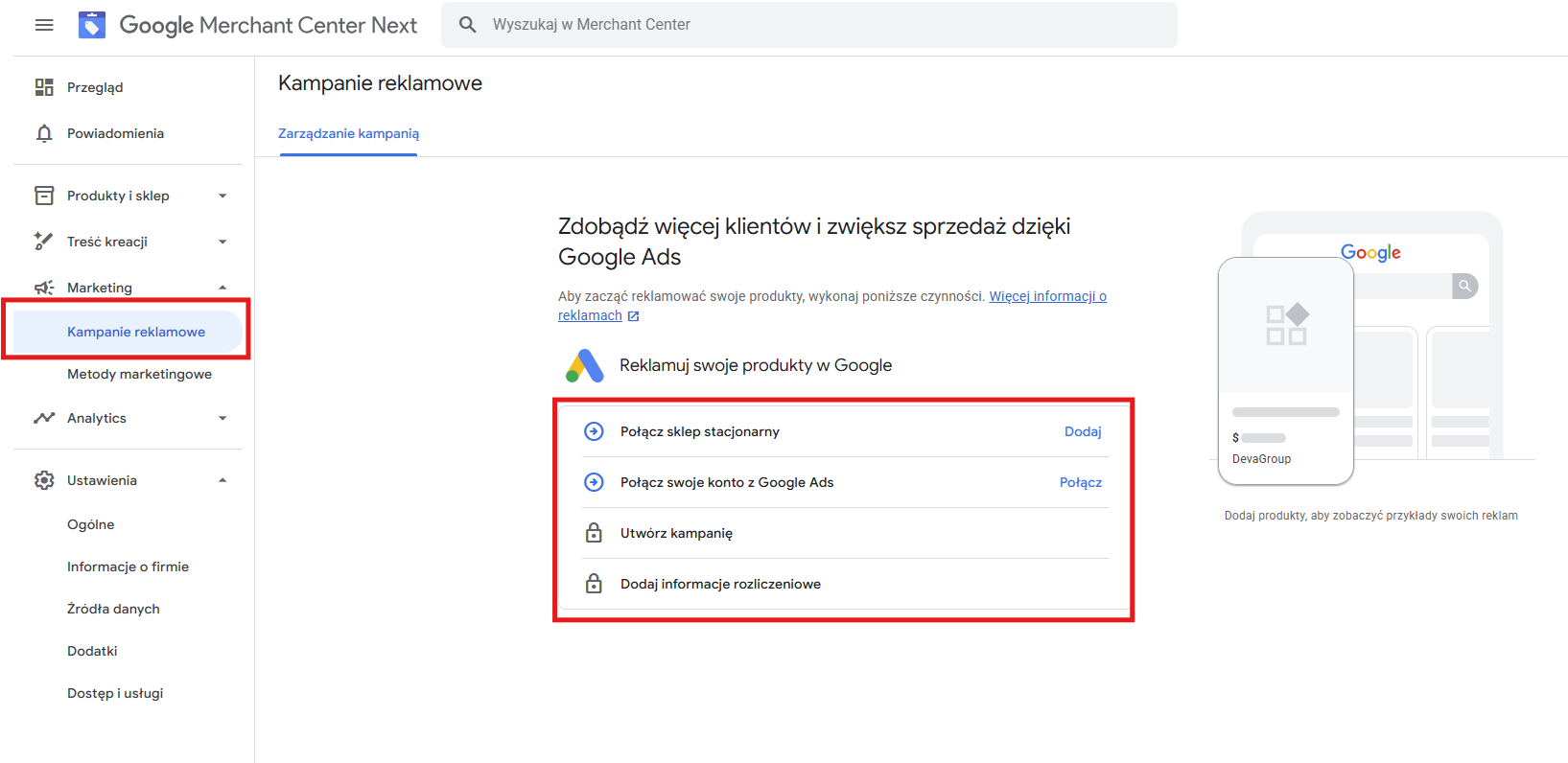Collapse the Marketing section arrow
1568x763 pixels.
pos(222,288)
